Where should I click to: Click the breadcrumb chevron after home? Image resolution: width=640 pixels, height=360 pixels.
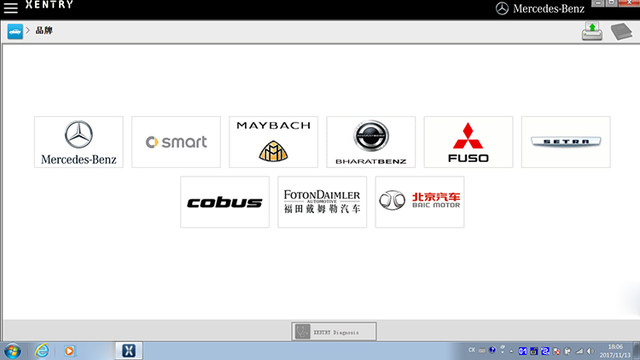(x=28, y=31)
